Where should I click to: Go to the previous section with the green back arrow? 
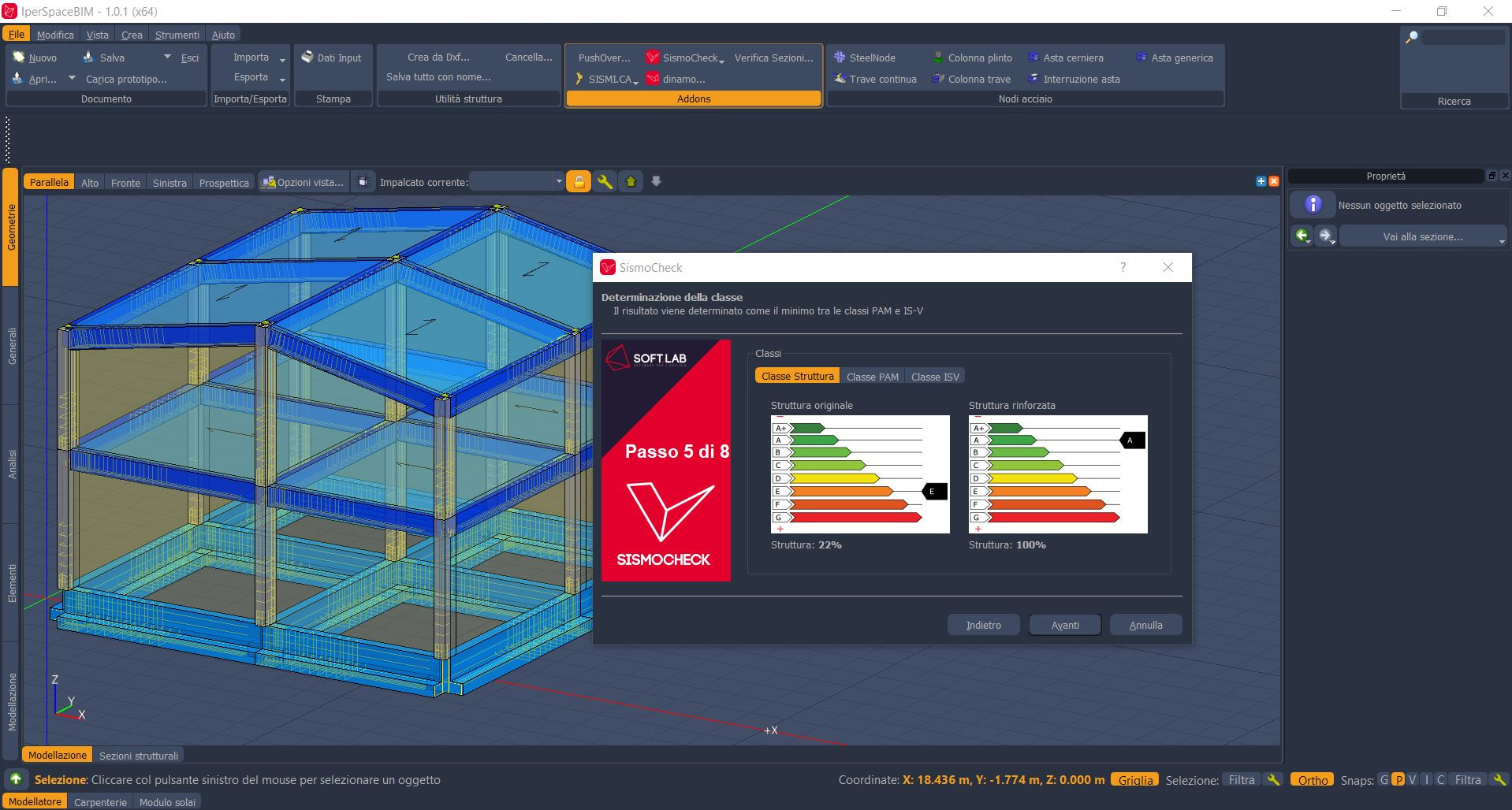pos(1302,236)
